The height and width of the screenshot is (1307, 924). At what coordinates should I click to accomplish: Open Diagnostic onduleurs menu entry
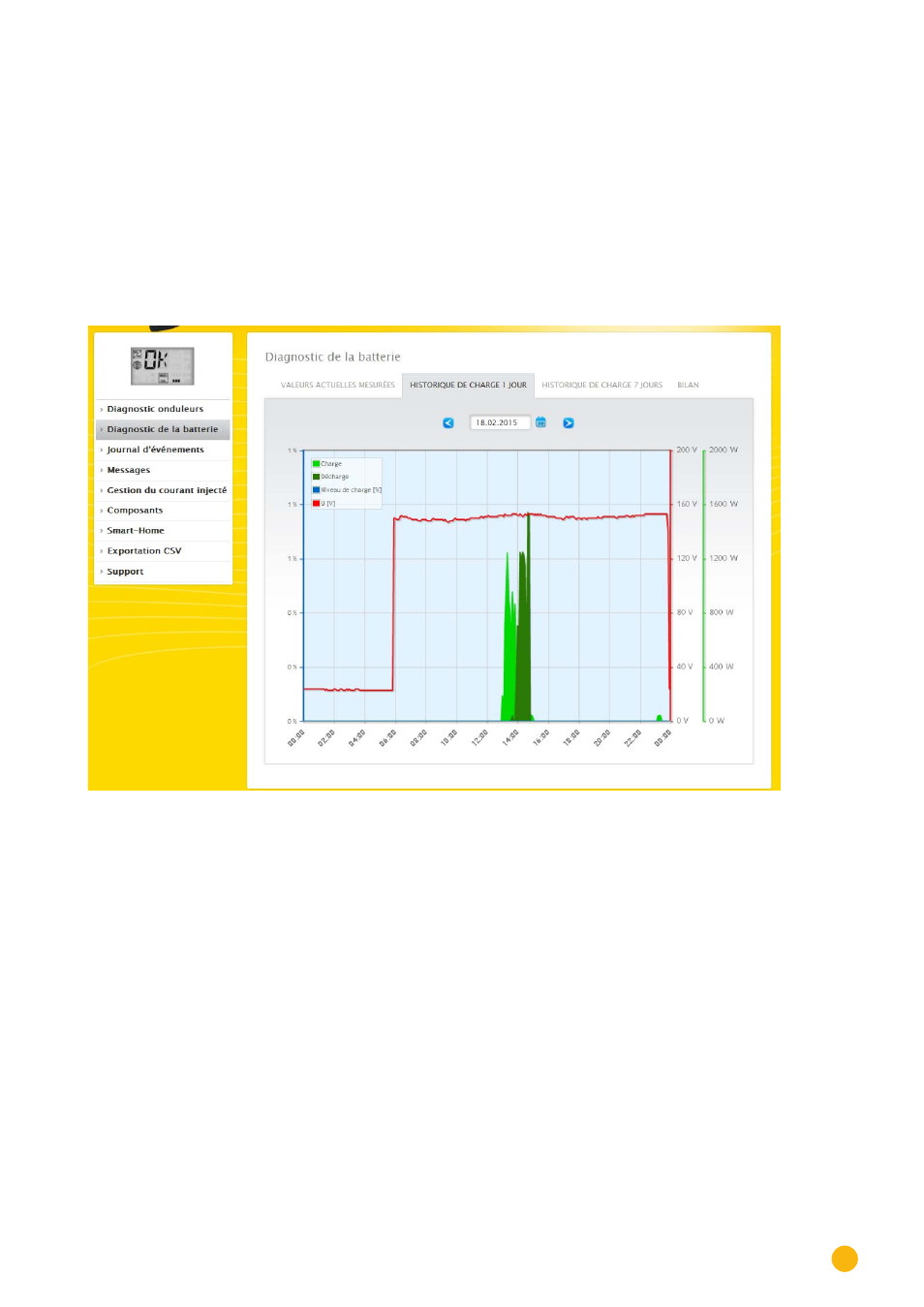click(x=163, y=409)
